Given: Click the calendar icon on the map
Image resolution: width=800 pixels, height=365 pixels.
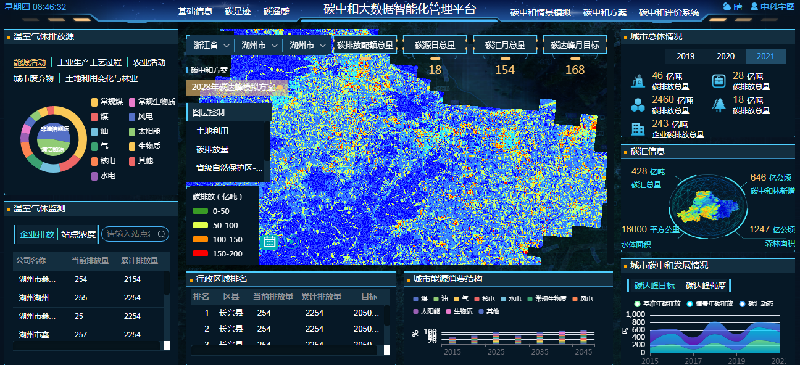Looking at the screenshot, I should (x=269, y=241).
